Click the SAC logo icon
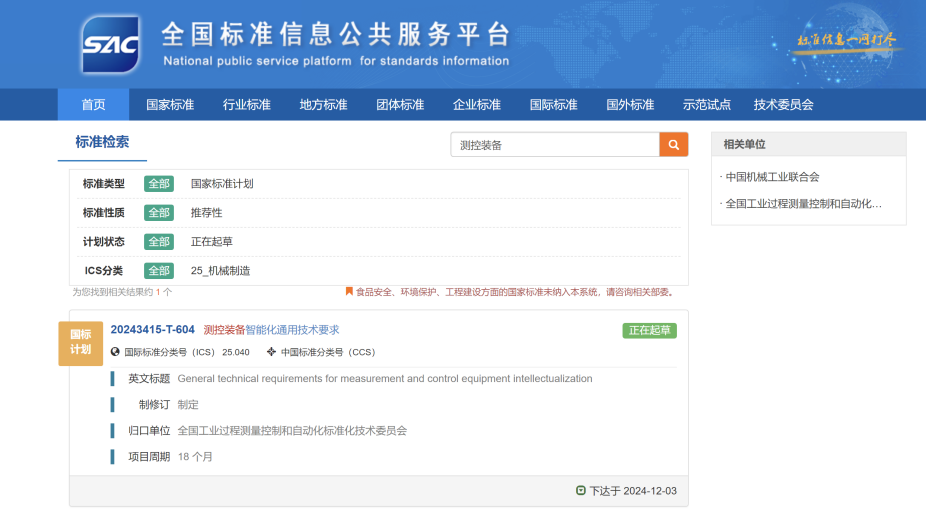 coord(110,45)
